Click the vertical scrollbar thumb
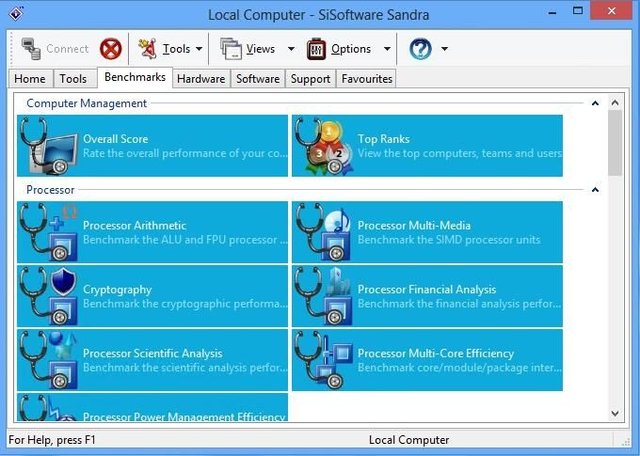Screen dimensions: 640x456 tap(616, 143)
